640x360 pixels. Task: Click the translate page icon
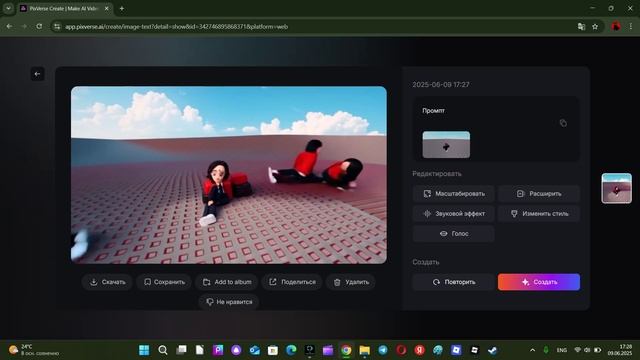pyautogui.click(x=582, y=27)
